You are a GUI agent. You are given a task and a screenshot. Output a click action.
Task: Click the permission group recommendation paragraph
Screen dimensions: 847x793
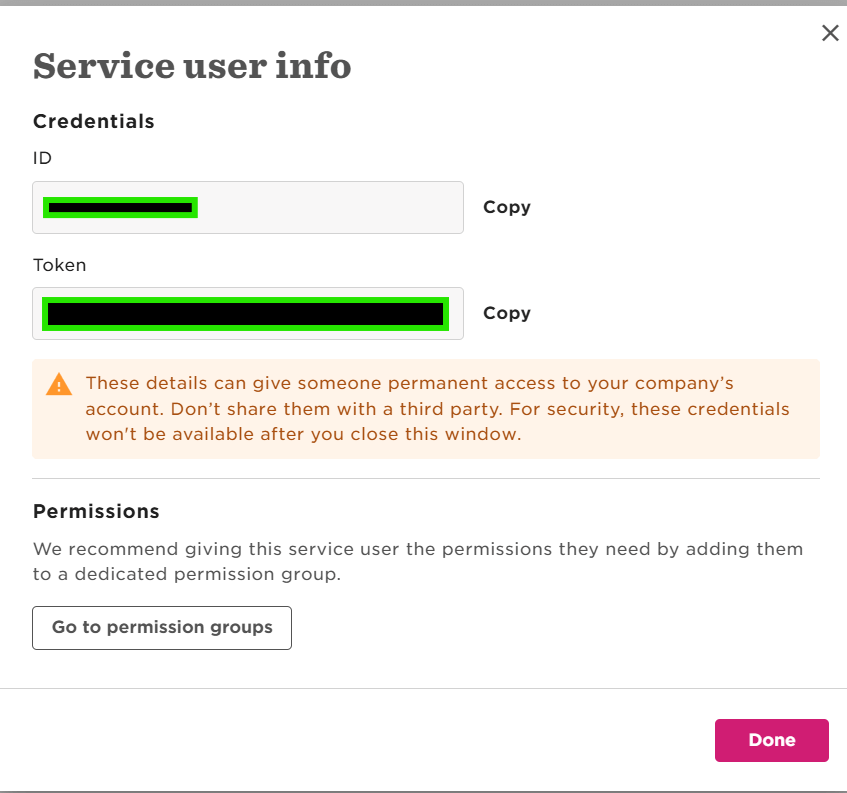418,561
